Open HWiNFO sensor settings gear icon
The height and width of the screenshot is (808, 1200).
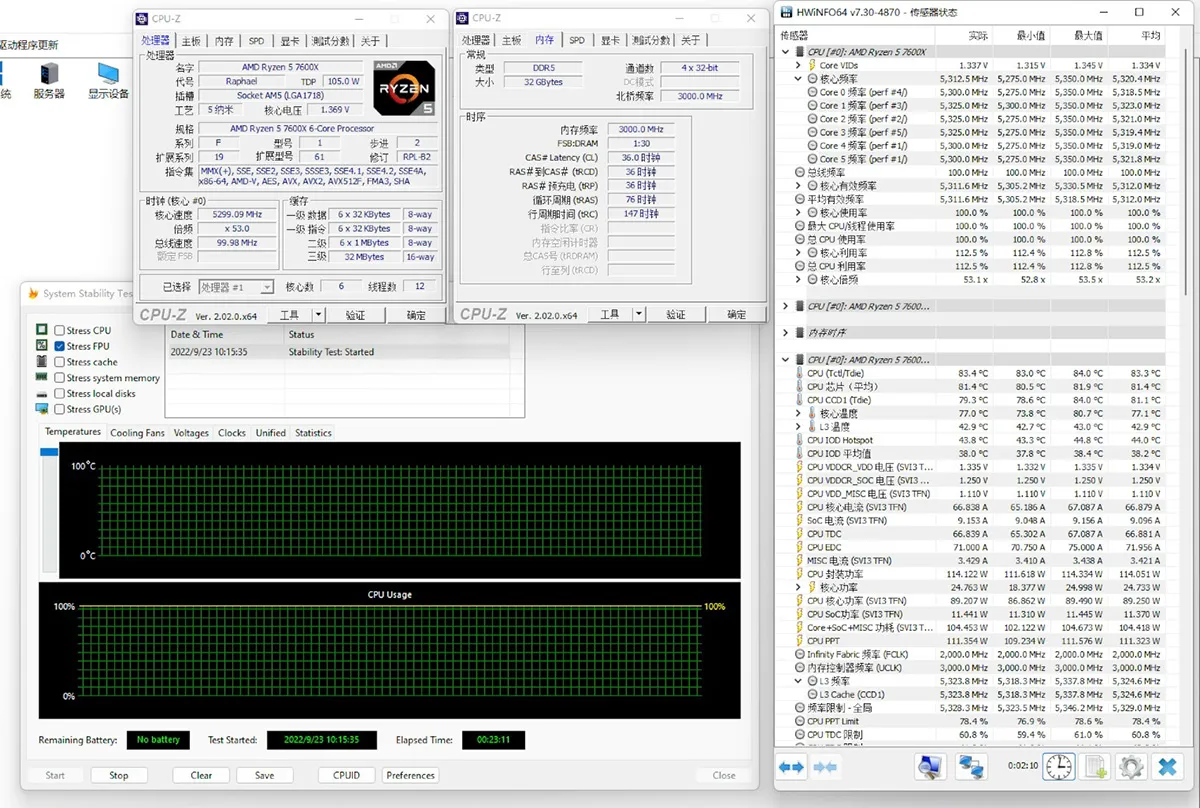[1131, 767]
